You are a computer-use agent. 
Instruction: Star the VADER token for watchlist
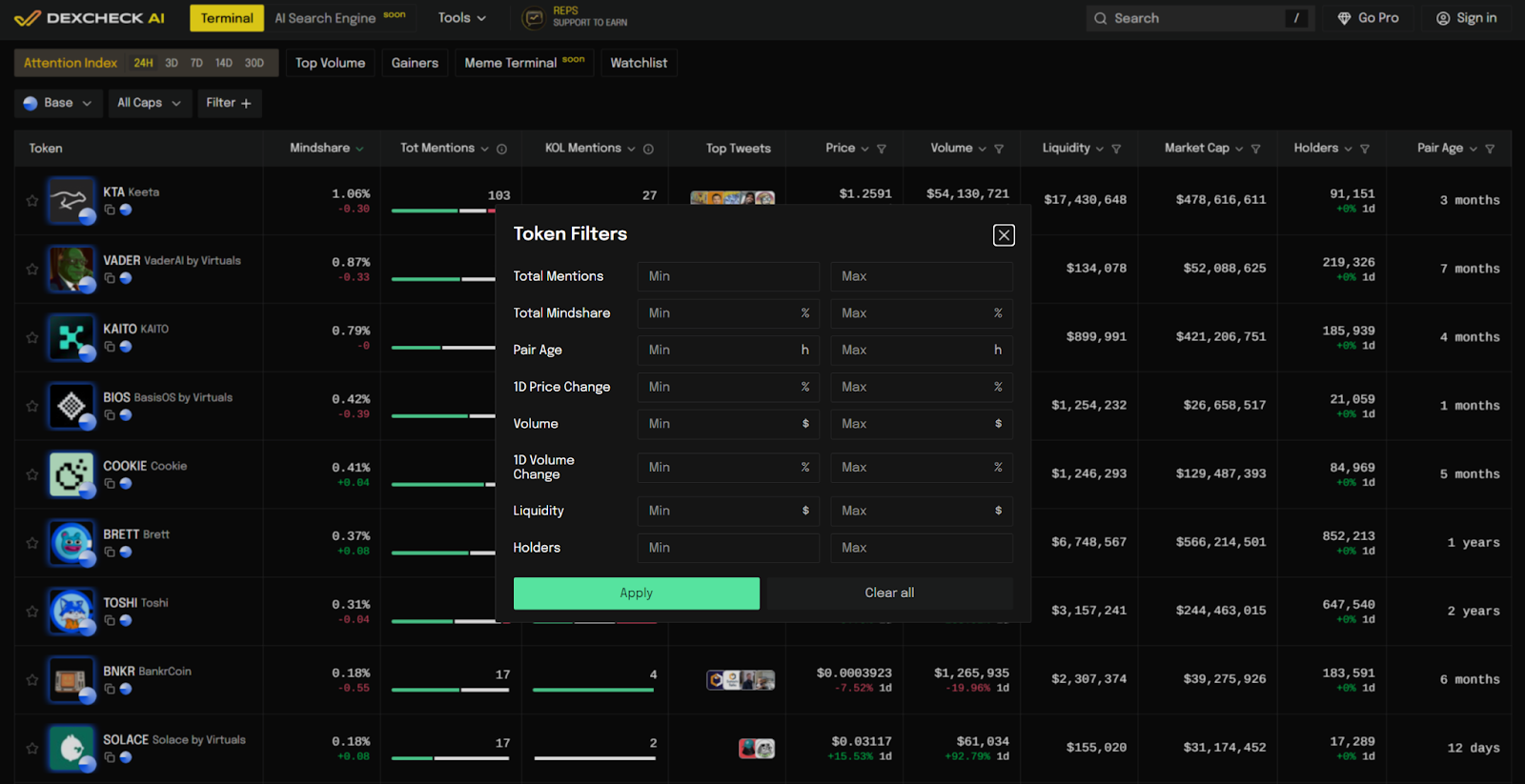tap(32, 270)
